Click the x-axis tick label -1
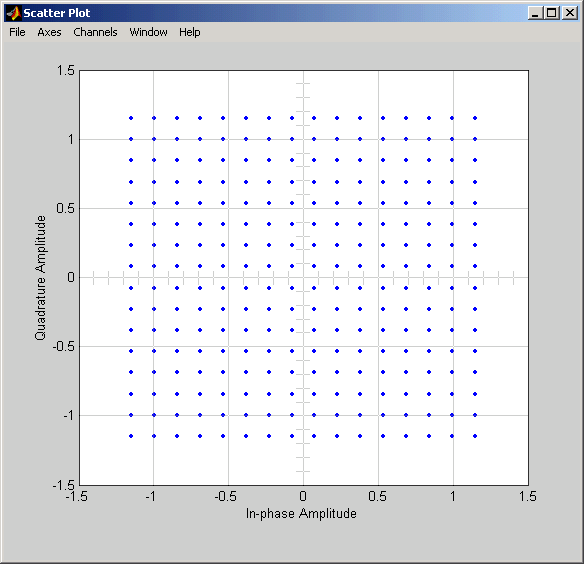Screen dimensions: 584x564 [x=150, y=496]
